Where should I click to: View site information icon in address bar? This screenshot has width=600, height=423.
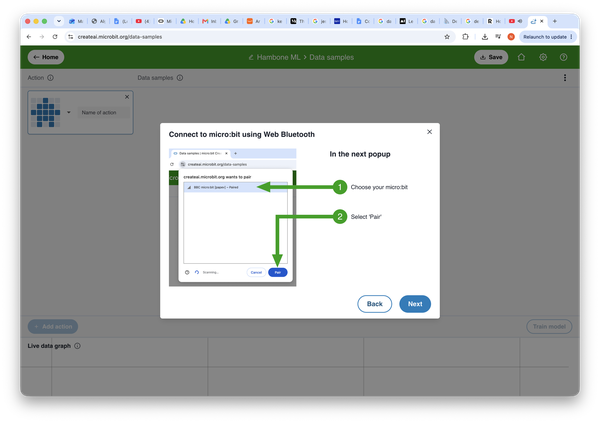pos(70,37)
